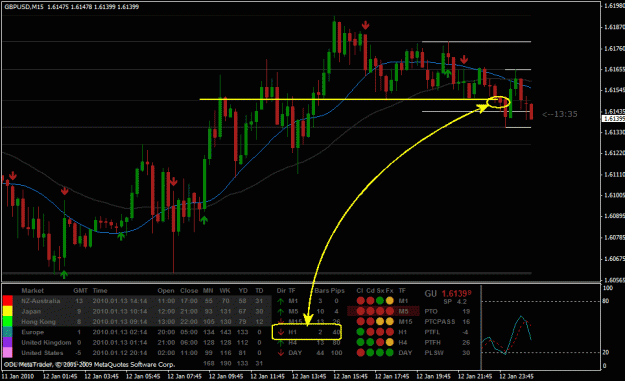Click the 'United States' market name
Screen dimensions: 625x381
42,353
